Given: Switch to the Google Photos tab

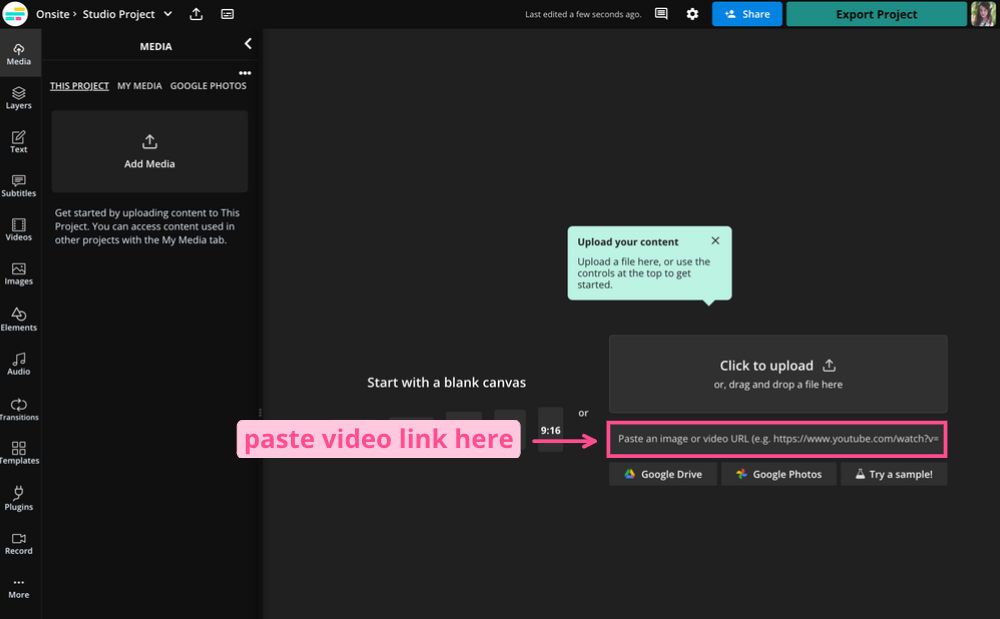Looking at the screenshot, I should pyautogui.click(x=208, y=86).
